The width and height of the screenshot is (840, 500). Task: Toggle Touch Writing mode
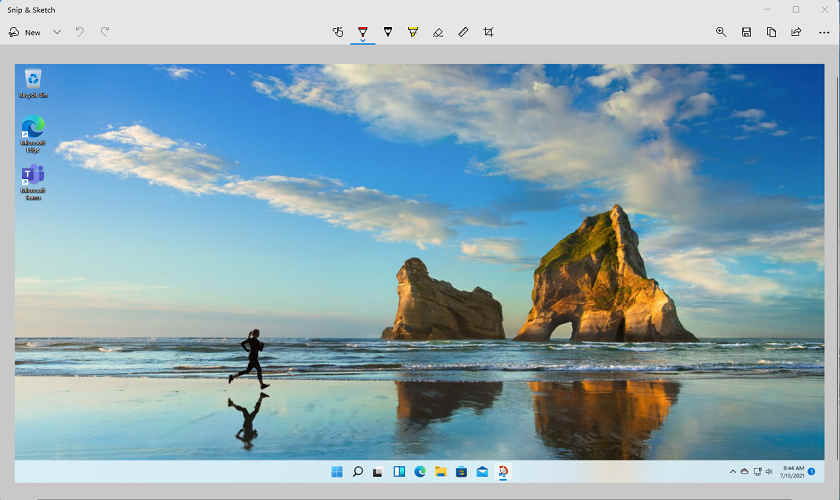[338, 32]
